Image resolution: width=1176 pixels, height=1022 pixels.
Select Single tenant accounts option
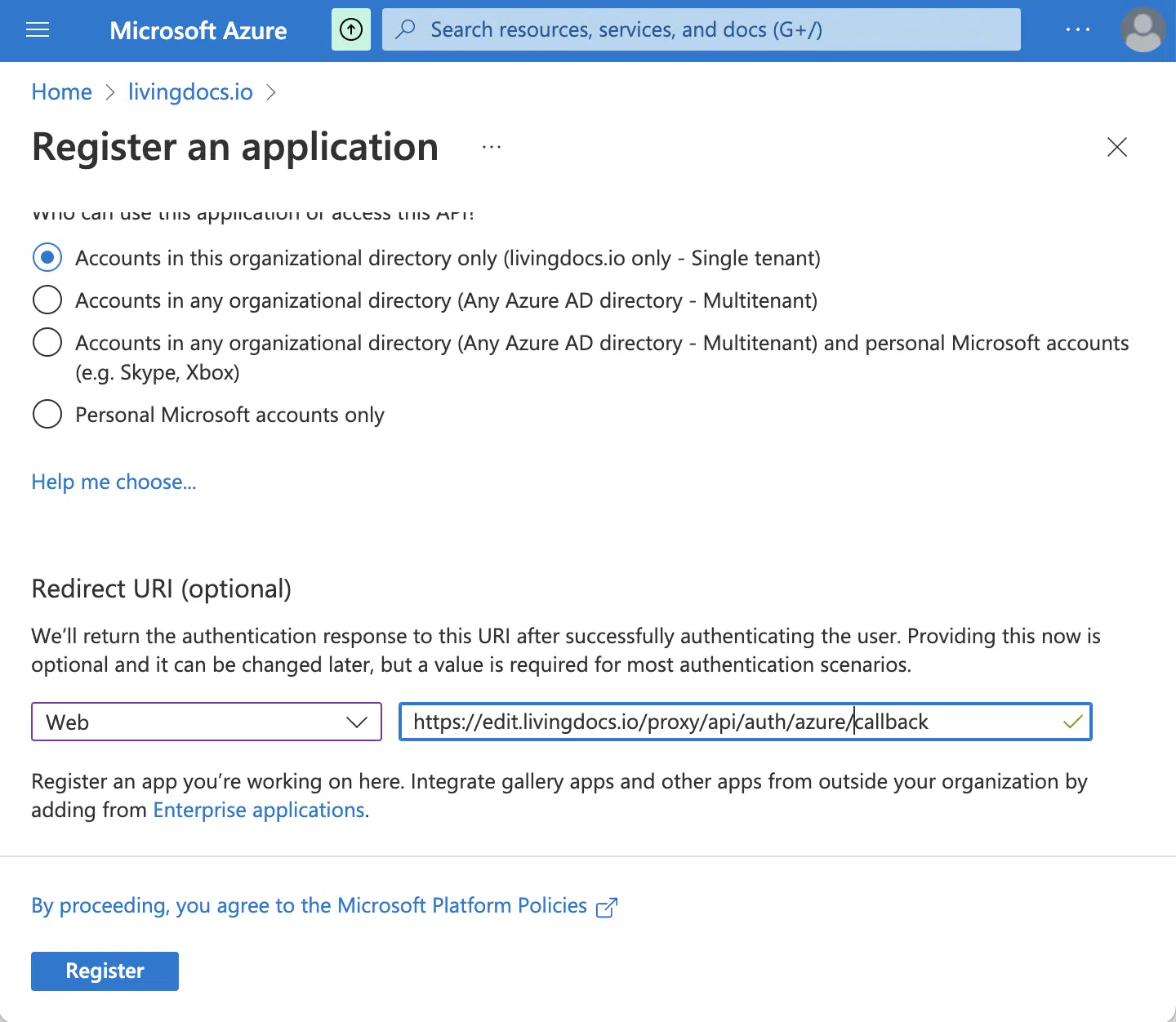[47, 258]
